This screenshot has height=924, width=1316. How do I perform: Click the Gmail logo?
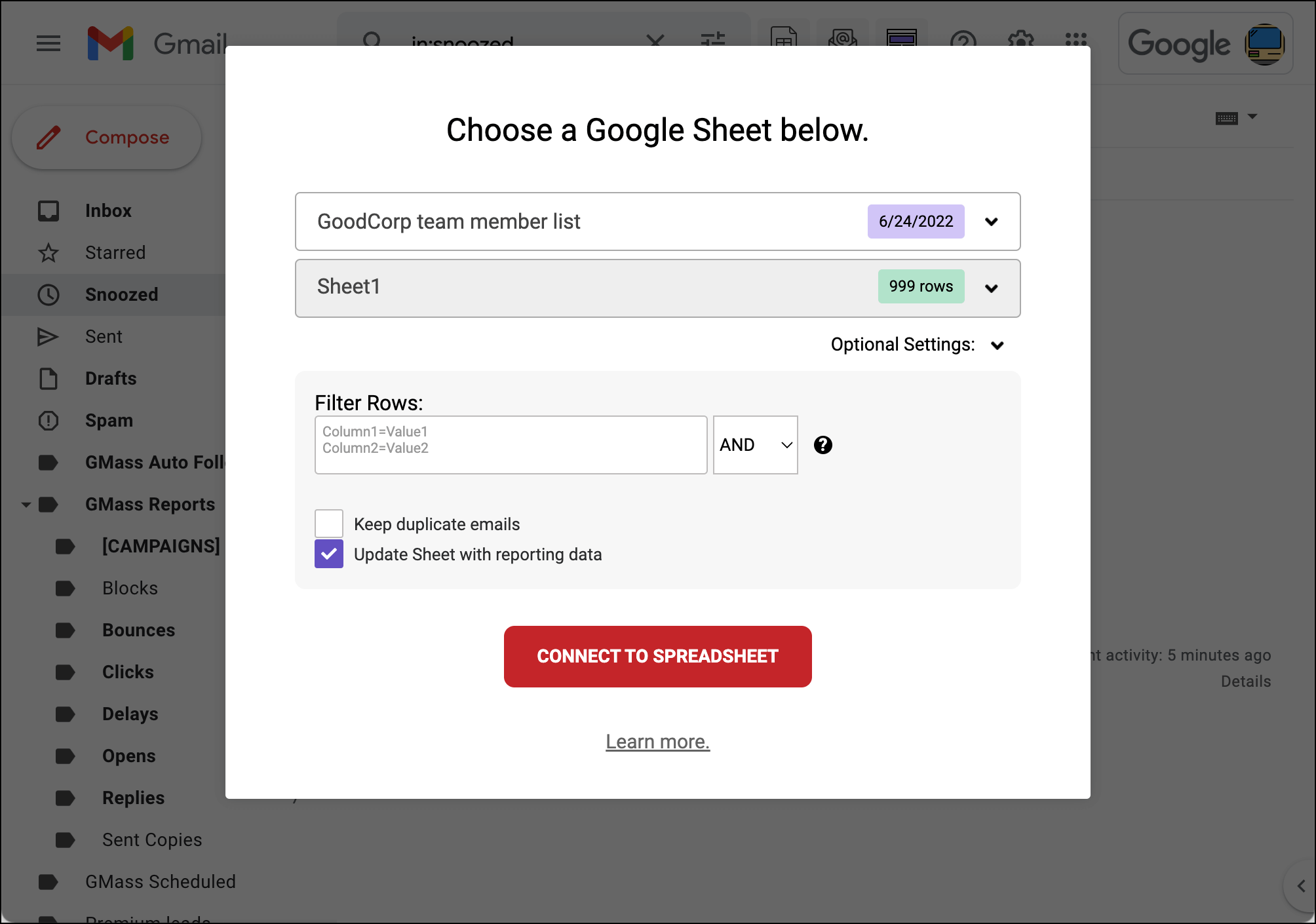(x=158, y=44)
